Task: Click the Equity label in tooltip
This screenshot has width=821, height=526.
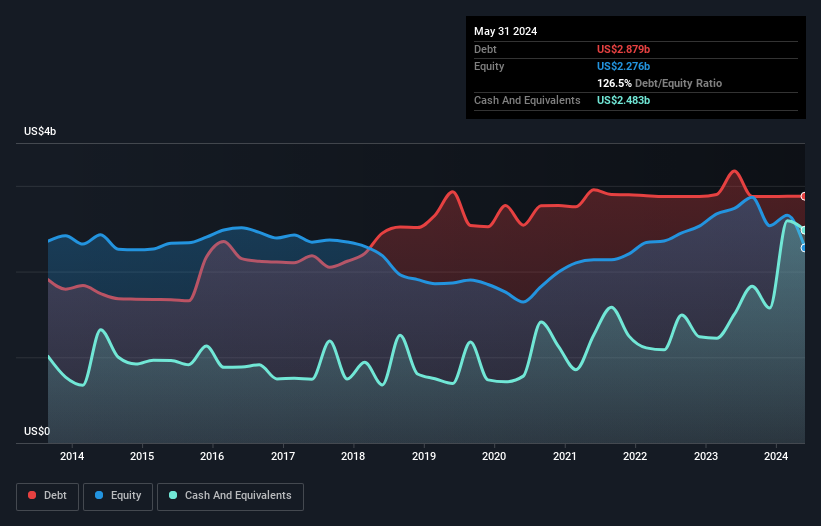Action: point(489,66)
